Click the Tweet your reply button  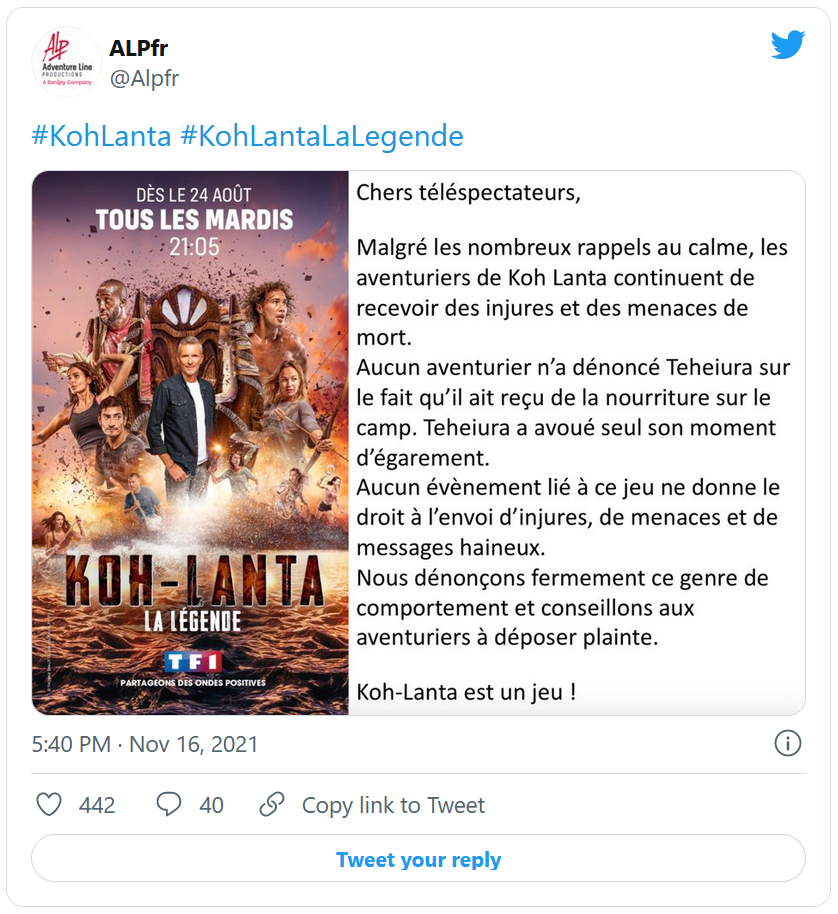click(418, 859)
